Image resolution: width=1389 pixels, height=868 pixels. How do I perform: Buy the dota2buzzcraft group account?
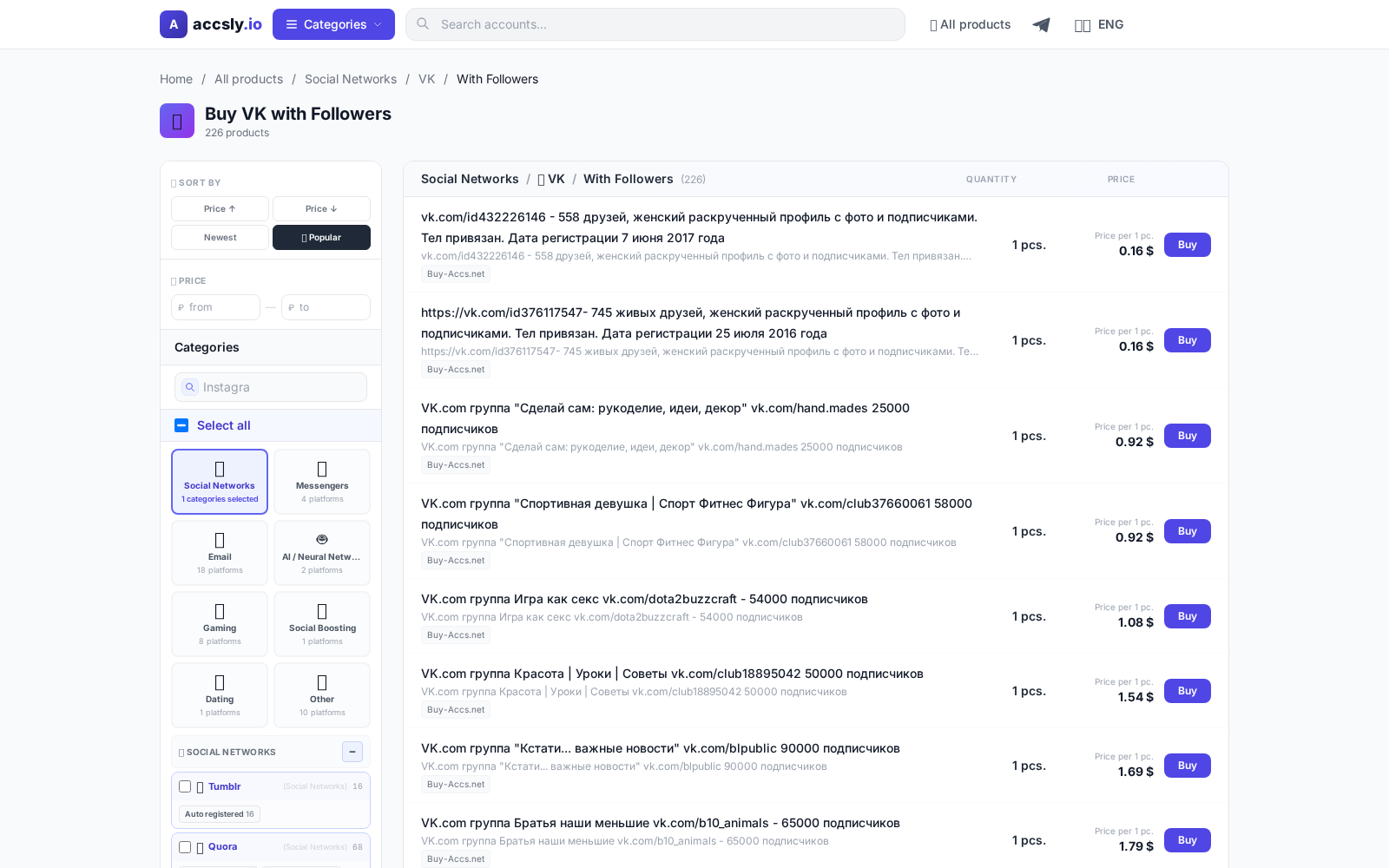point(1187,616)
